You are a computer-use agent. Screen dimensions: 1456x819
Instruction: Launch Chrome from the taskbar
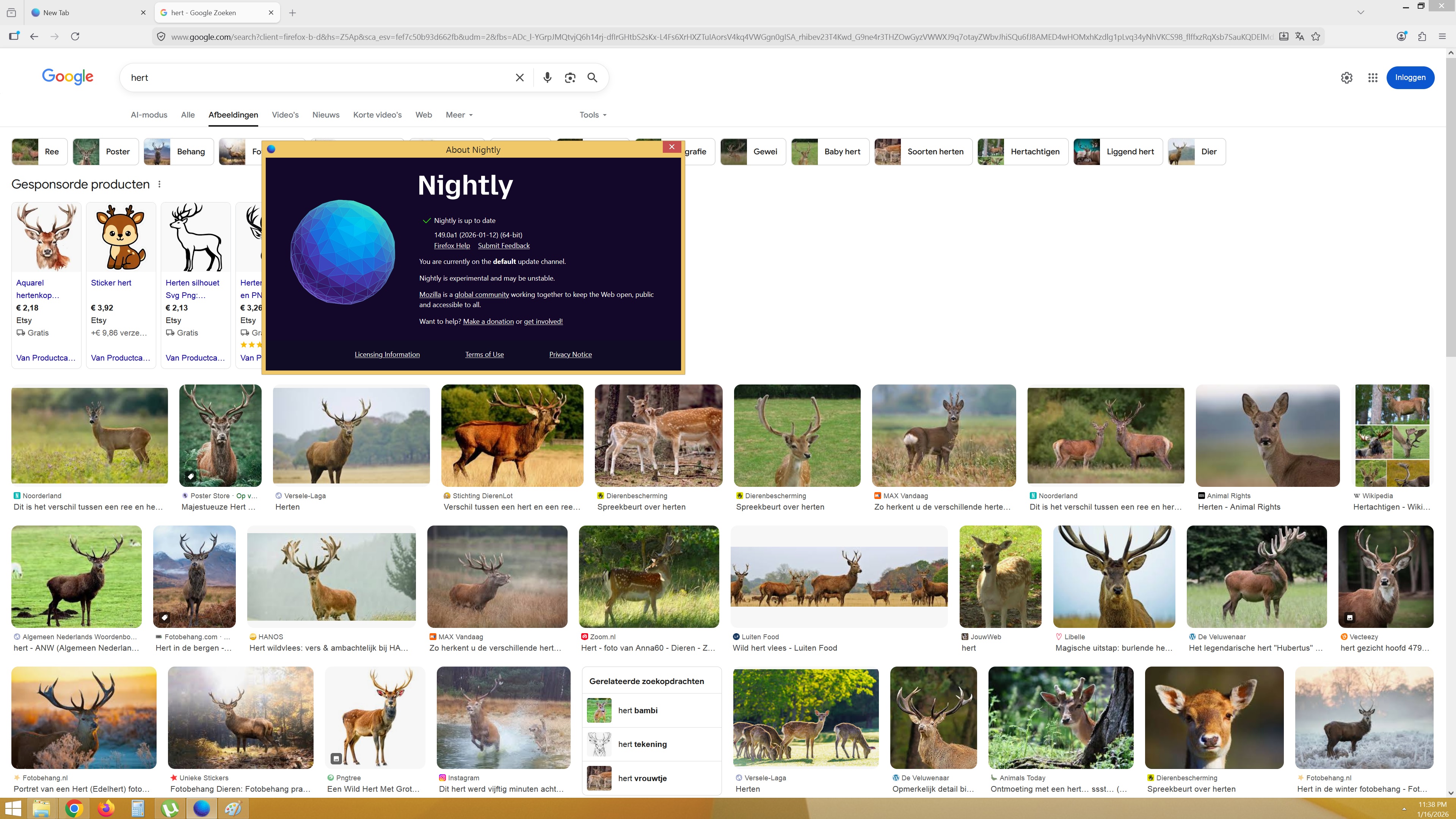[x=74, y=808]
